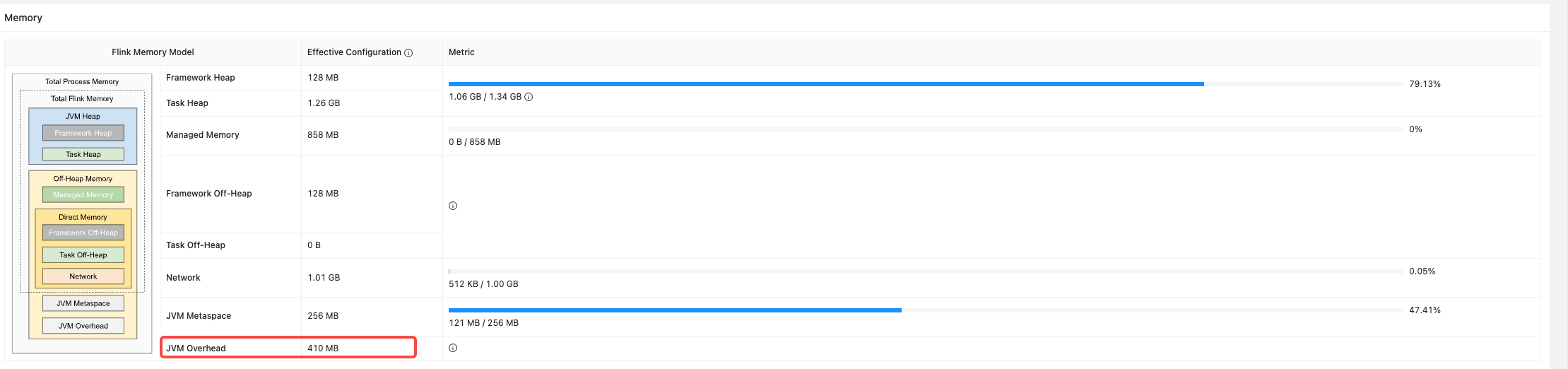
Task: Click the JVM Overhead row label in table
Action: coord(196,348)
